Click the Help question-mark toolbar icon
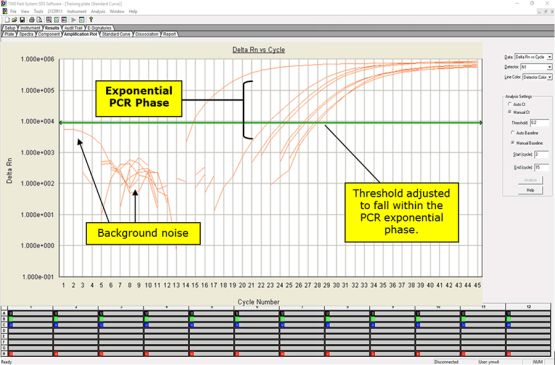The width and height of the screenshot is (555, 365). click(x=91, y=20)
